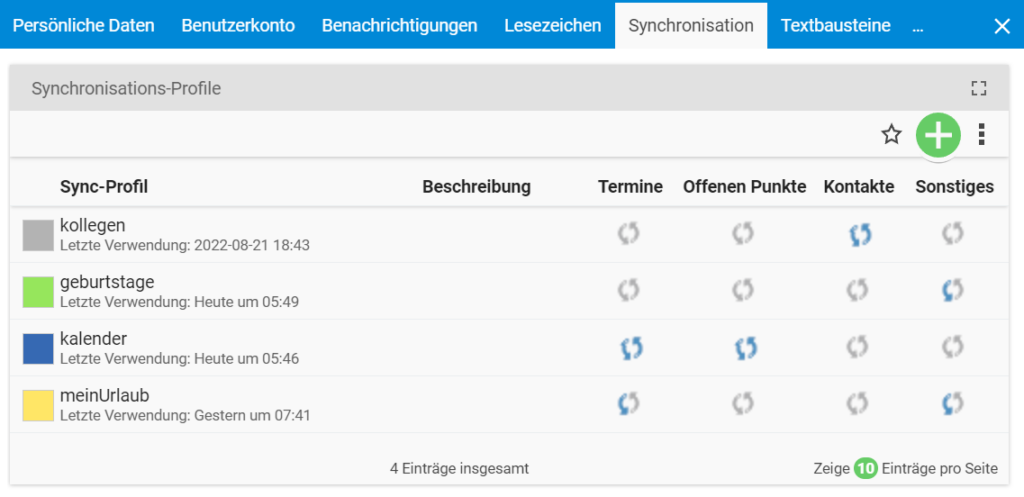The image size is (1024, 497).
Task: Toggle Kontakte sync for kollegen profile
Action: click(x=860, y=235)
